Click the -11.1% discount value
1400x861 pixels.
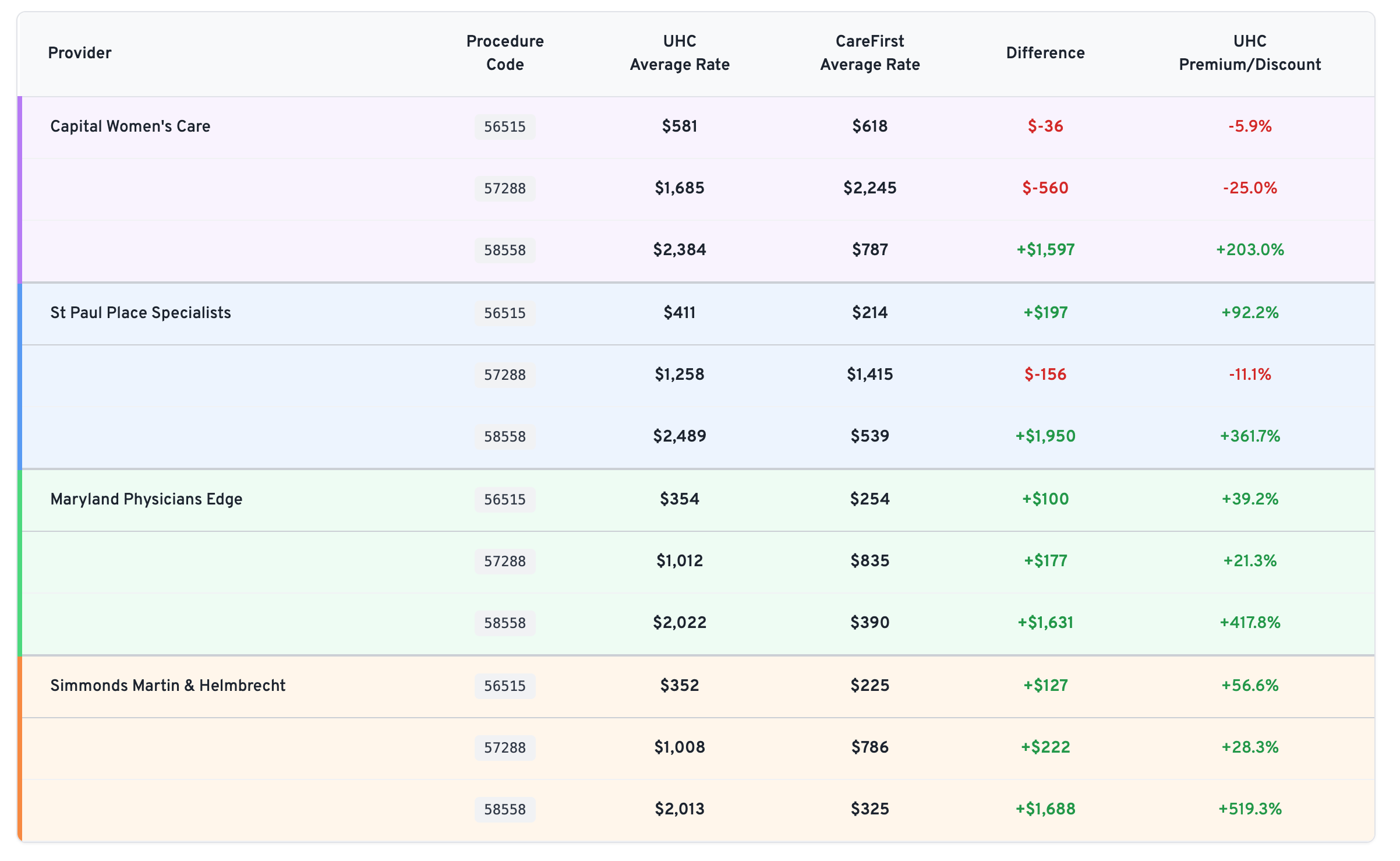pyautogui.click(x=1250, y=375)
